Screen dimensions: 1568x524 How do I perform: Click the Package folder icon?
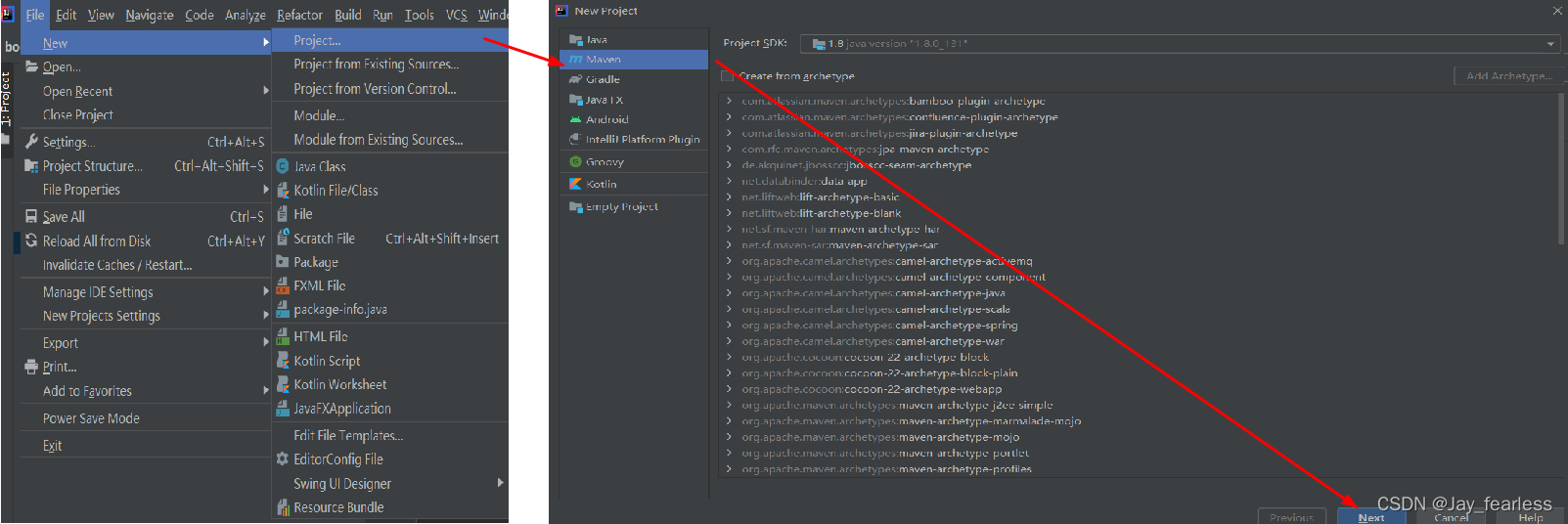pos(283,262)
